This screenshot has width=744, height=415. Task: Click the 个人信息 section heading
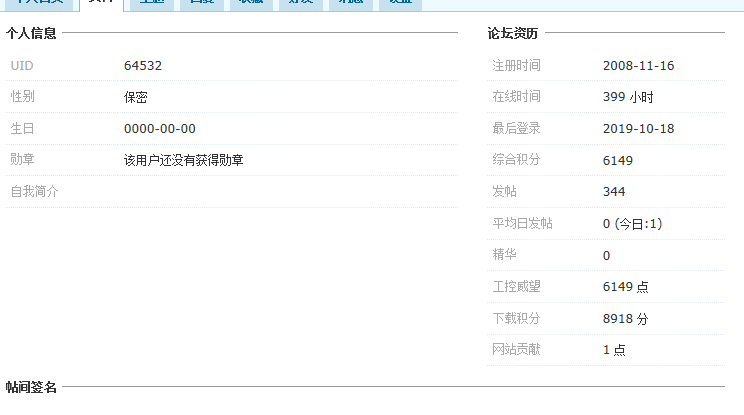[x=31, y=33]
